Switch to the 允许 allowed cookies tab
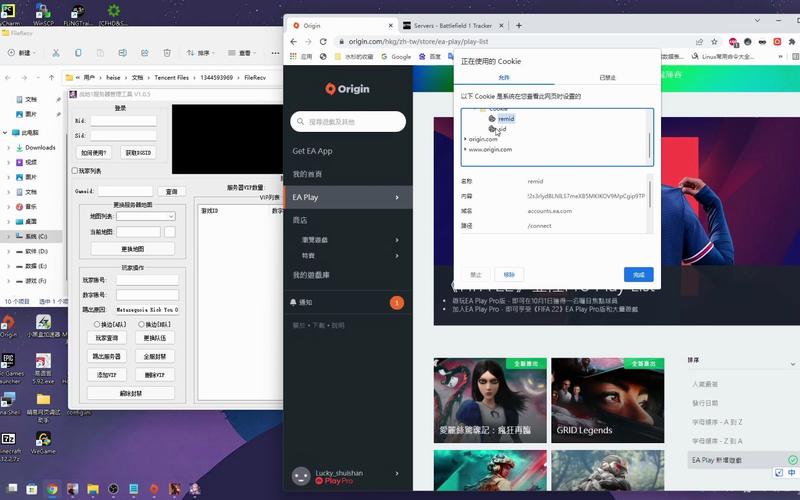The height and width of the screenshot is (500, 800). point(504,78)
